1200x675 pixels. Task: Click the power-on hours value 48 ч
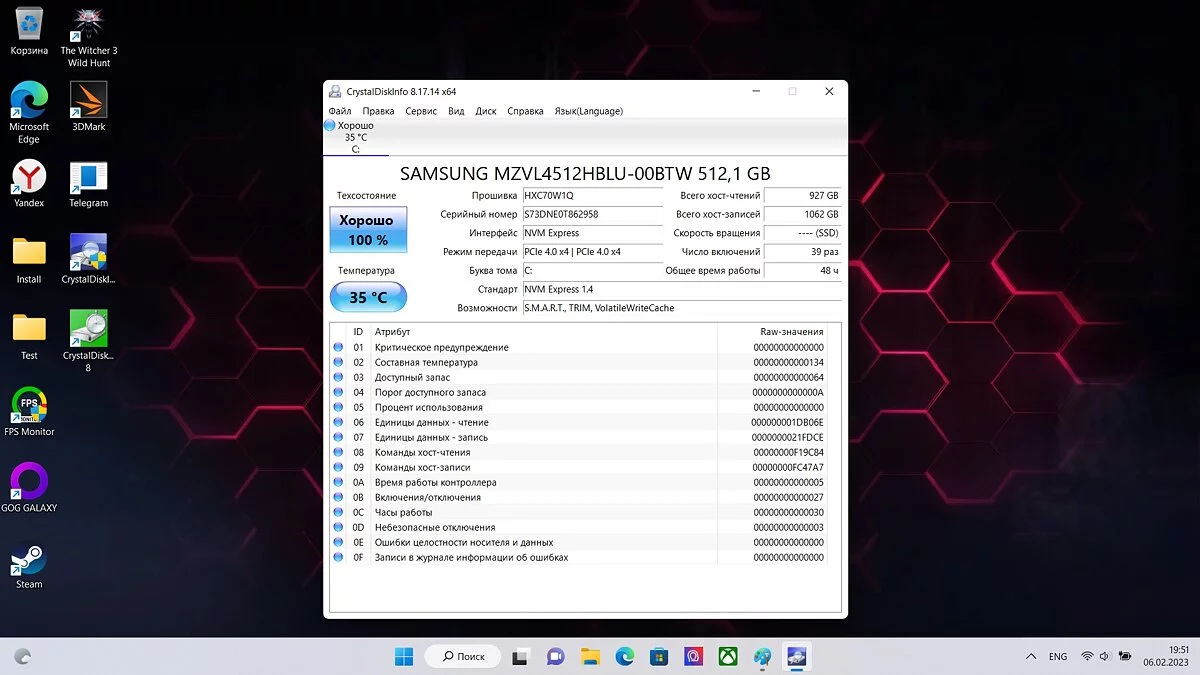pos(803,270)
